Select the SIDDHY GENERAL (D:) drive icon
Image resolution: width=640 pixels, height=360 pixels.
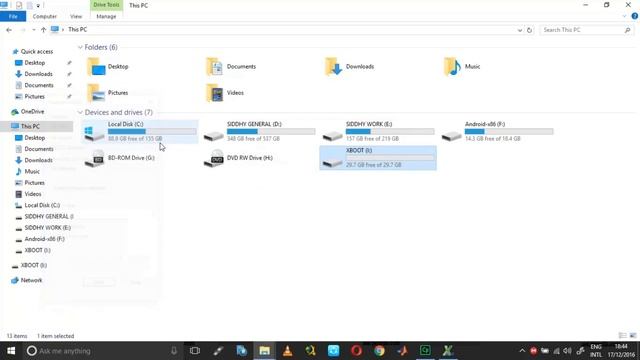click(213, 136)
